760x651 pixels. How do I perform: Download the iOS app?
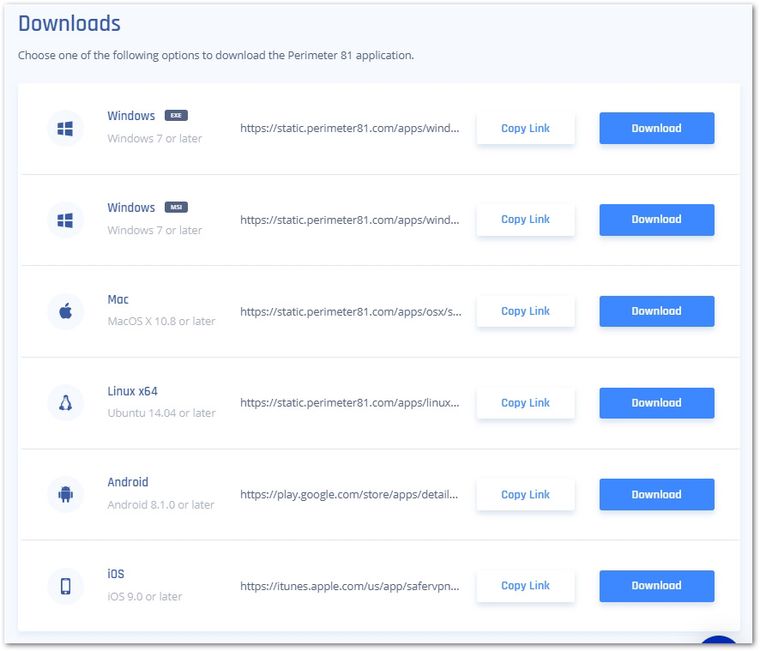pyautogui.click(x=656, y=586)
